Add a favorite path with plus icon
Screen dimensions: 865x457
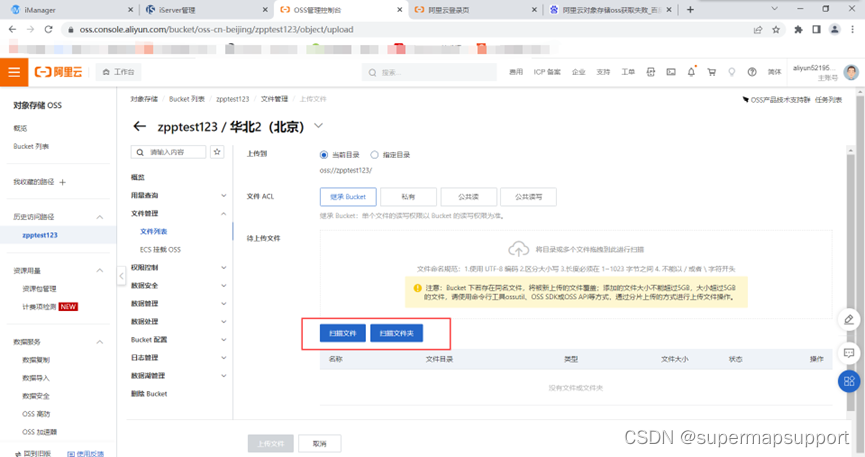click(x=62, y=182)
